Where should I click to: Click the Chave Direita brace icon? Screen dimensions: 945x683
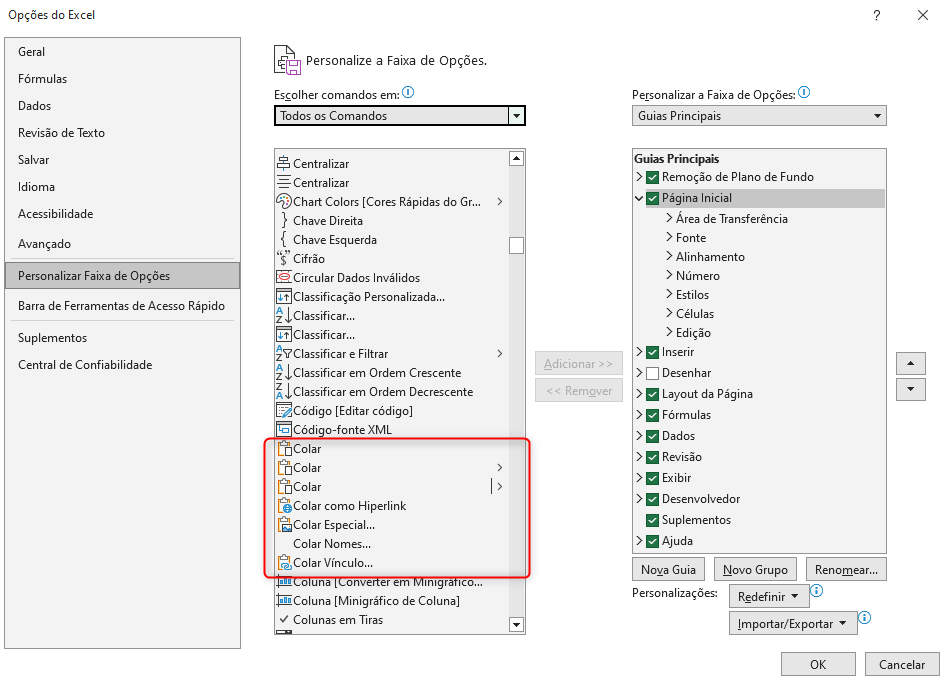click(x=284, y=221)
